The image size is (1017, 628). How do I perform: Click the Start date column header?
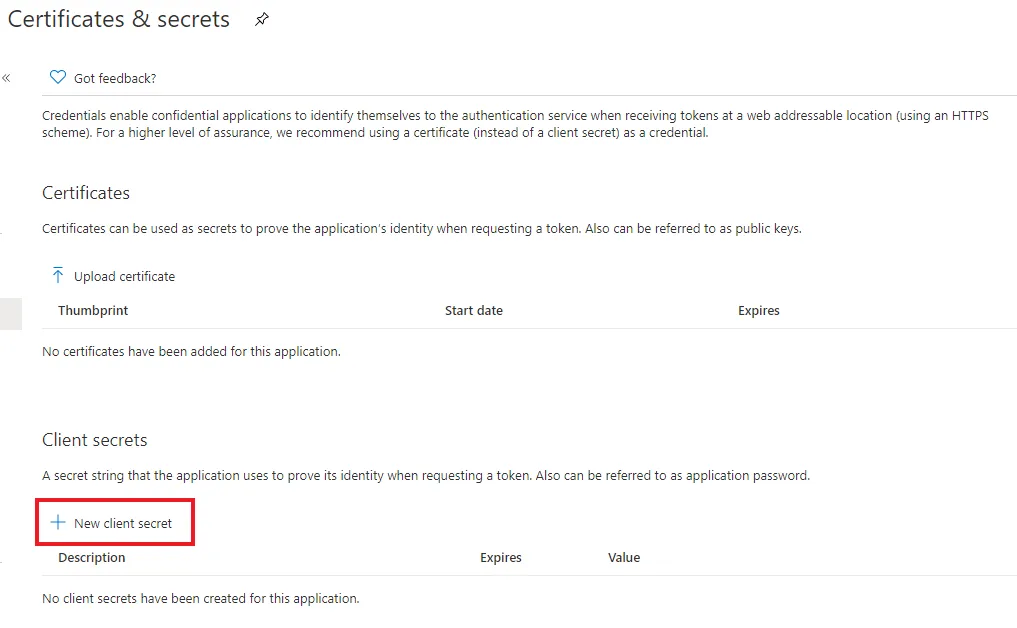(473, 311)
